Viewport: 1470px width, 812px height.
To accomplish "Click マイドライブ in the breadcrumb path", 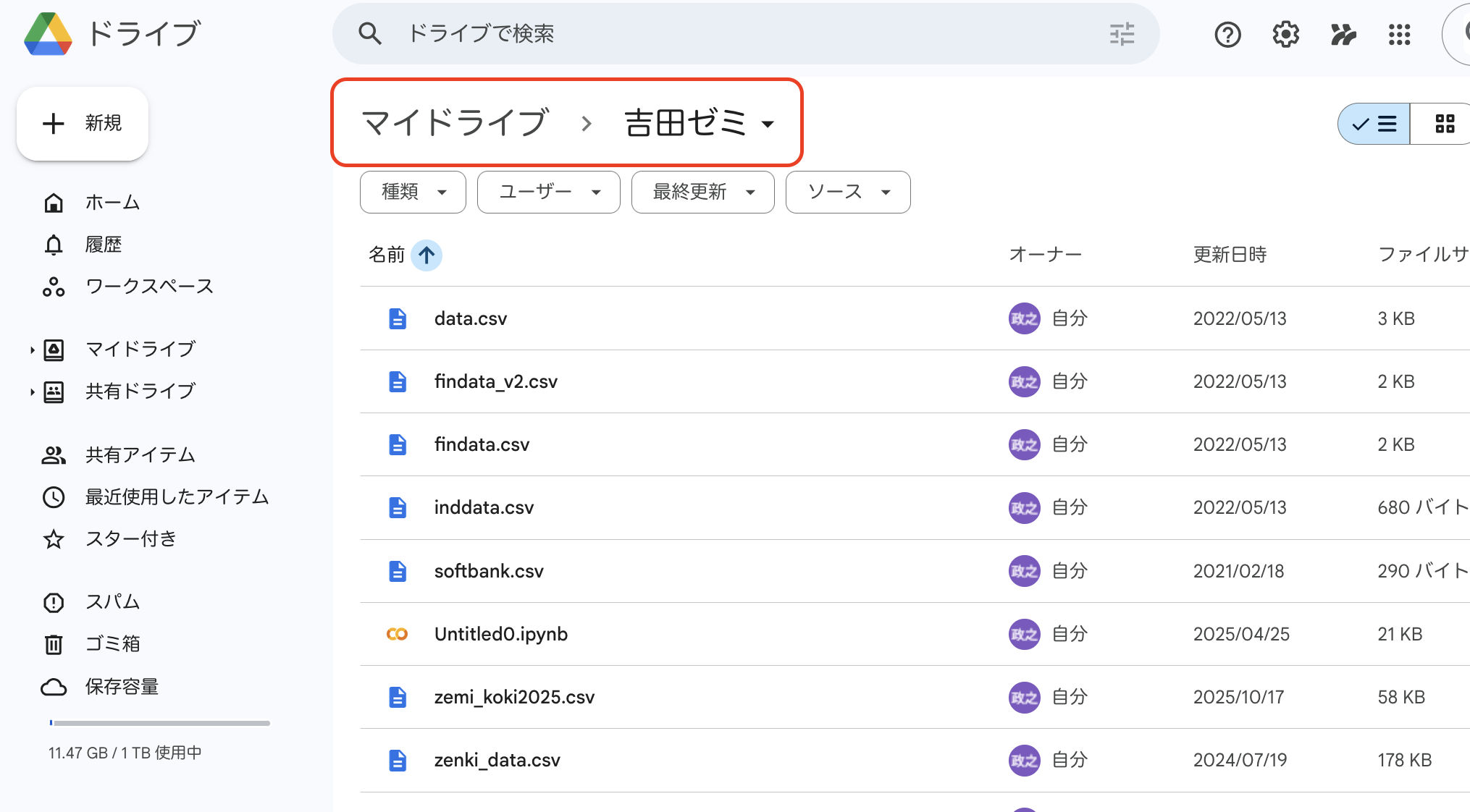I will pyautogui.click(x=455, y=122).
